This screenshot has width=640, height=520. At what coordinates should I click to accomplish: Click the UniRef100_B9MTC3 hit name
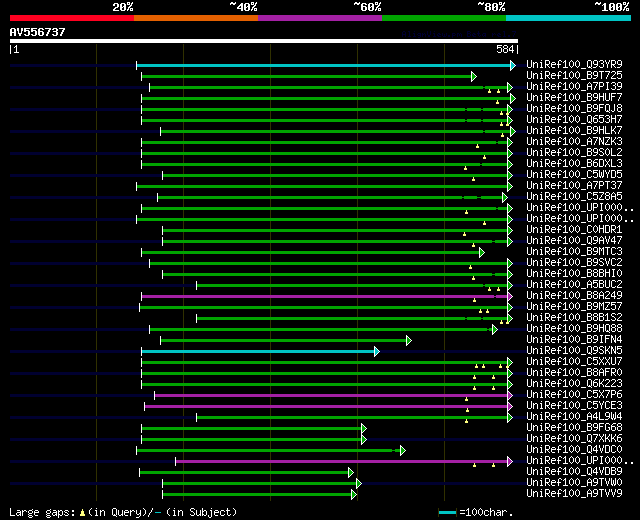574,252
